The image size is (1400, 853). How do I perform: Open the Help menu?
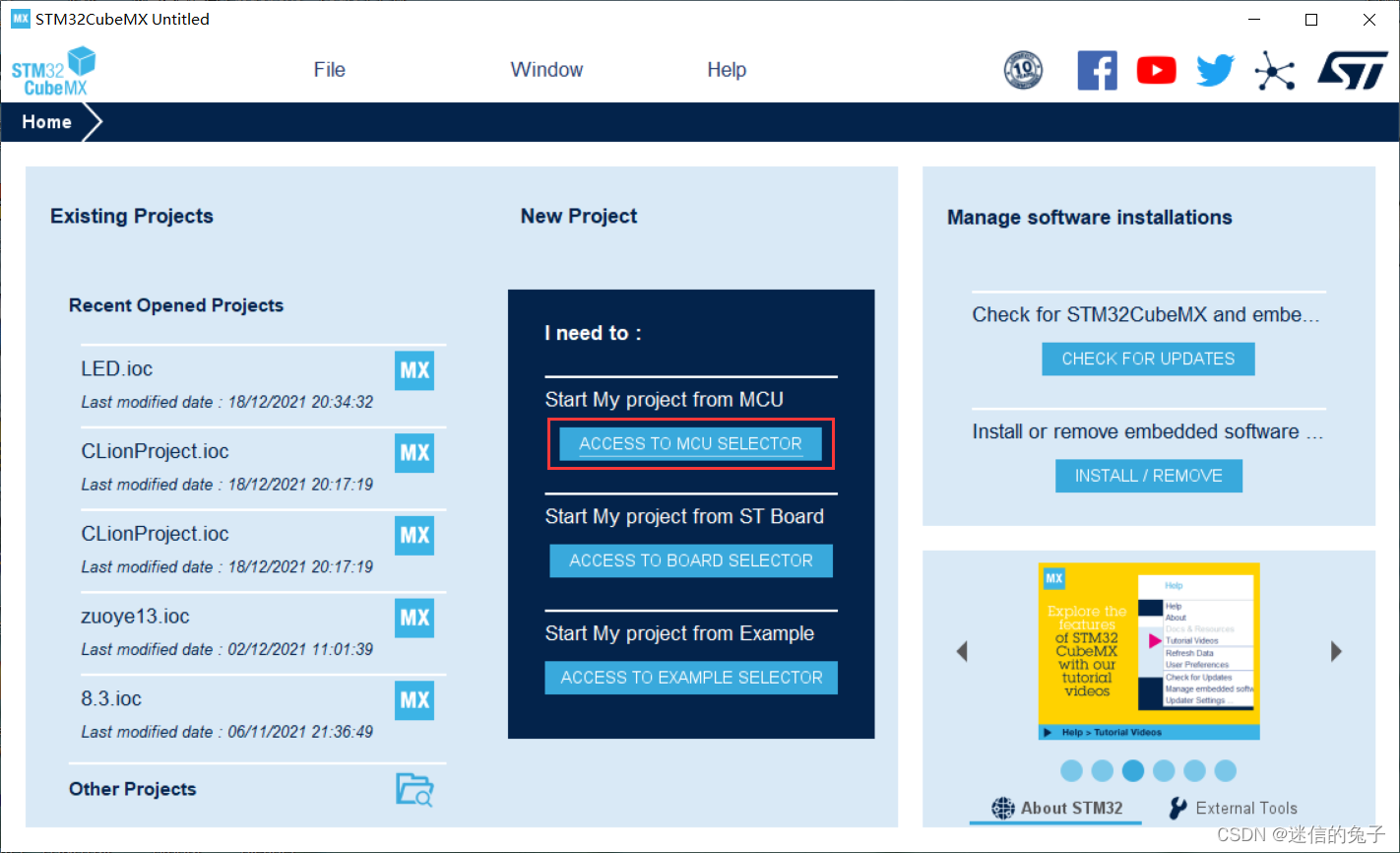pos(727,70)
